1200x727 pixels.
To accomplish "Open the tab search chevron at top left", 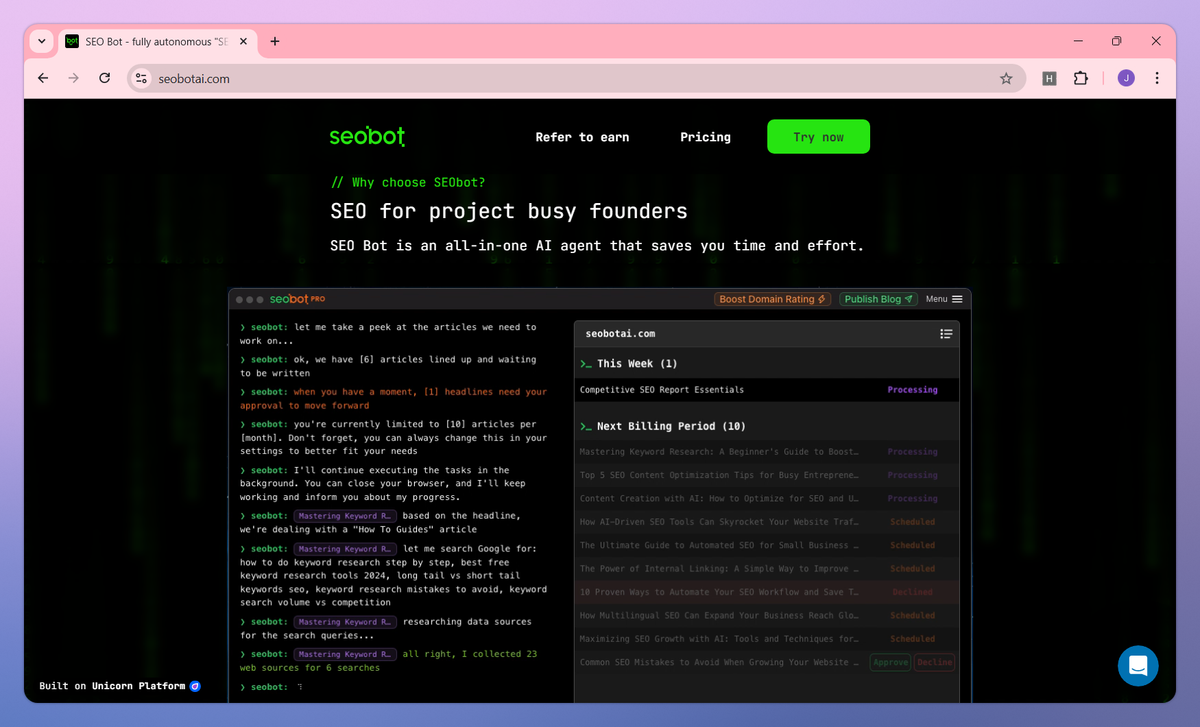I will coord(40,41).
